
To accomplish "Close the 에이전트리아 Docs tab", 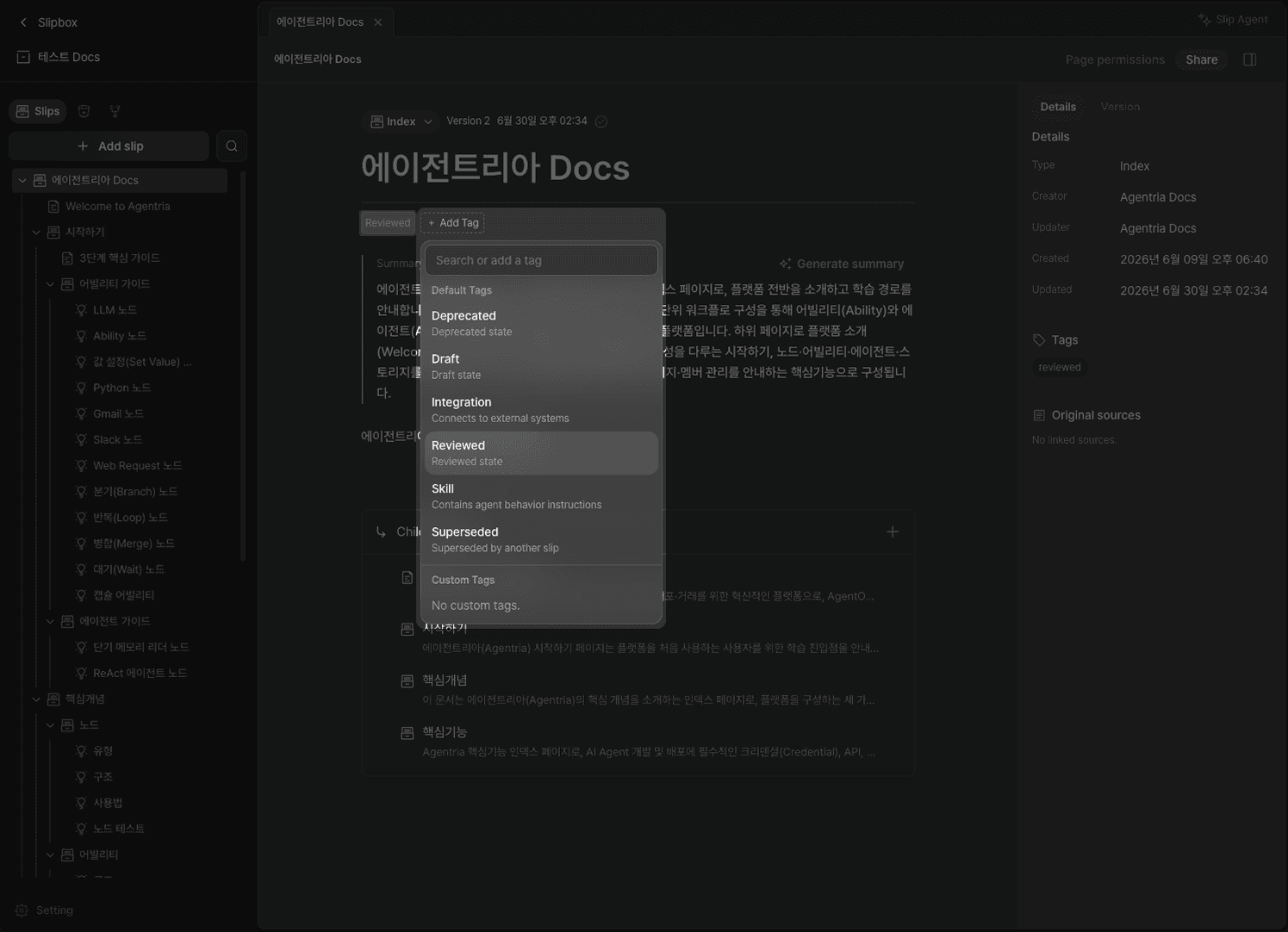I will (378, 22).
